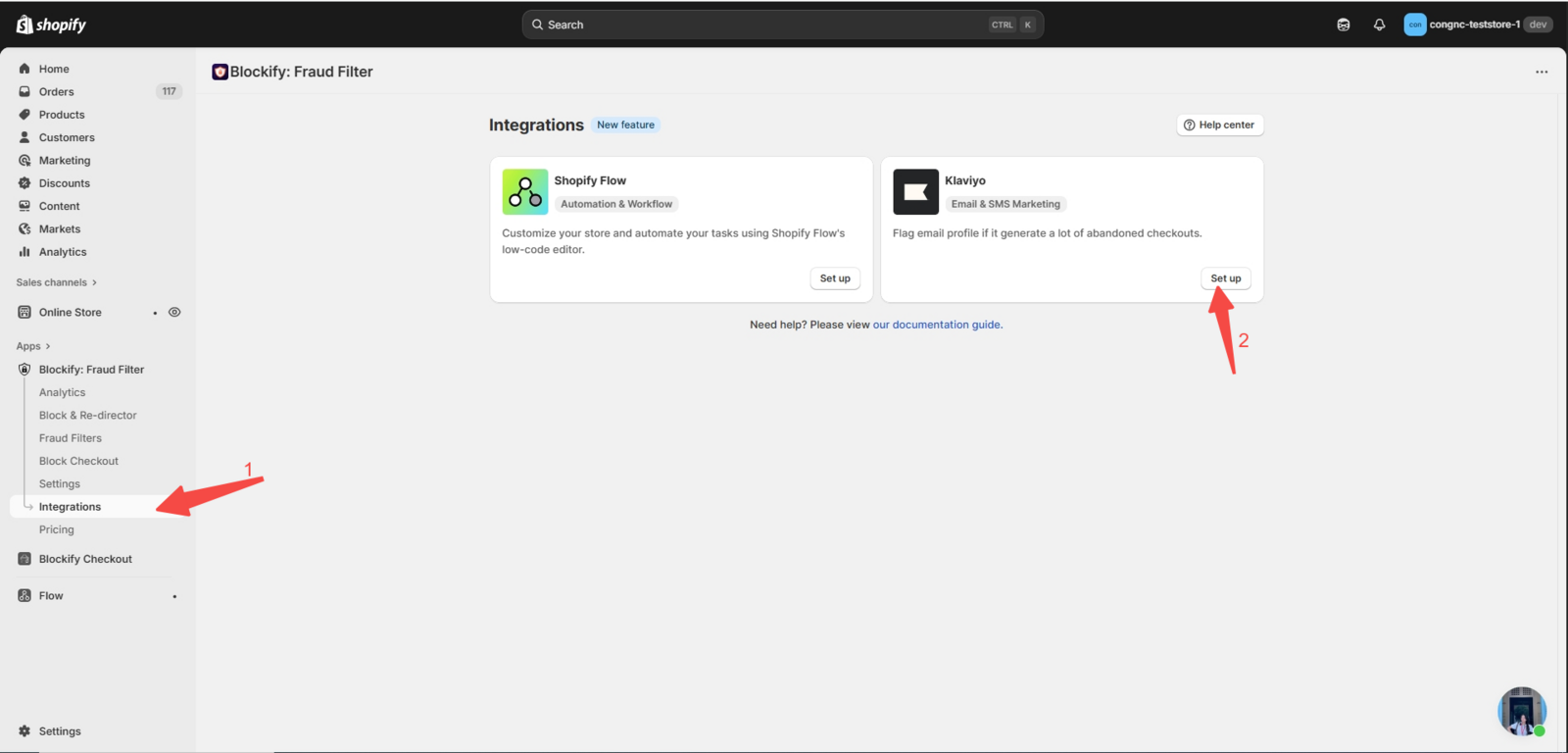Click the dot beside Online Store
The image size is (1568, 753).
tap(155, 313)
